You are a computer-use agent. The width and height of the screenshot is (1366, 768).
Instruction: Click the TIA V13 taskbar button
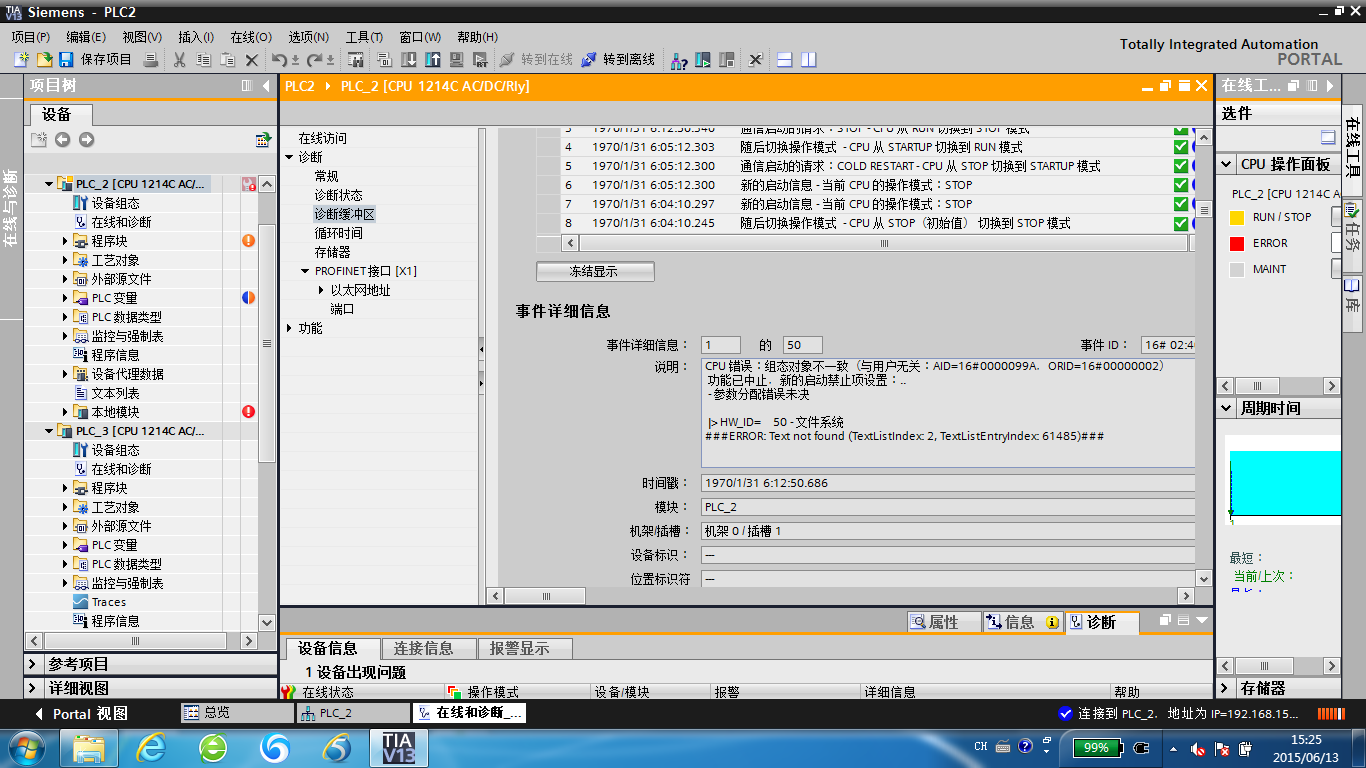(399, 747)
